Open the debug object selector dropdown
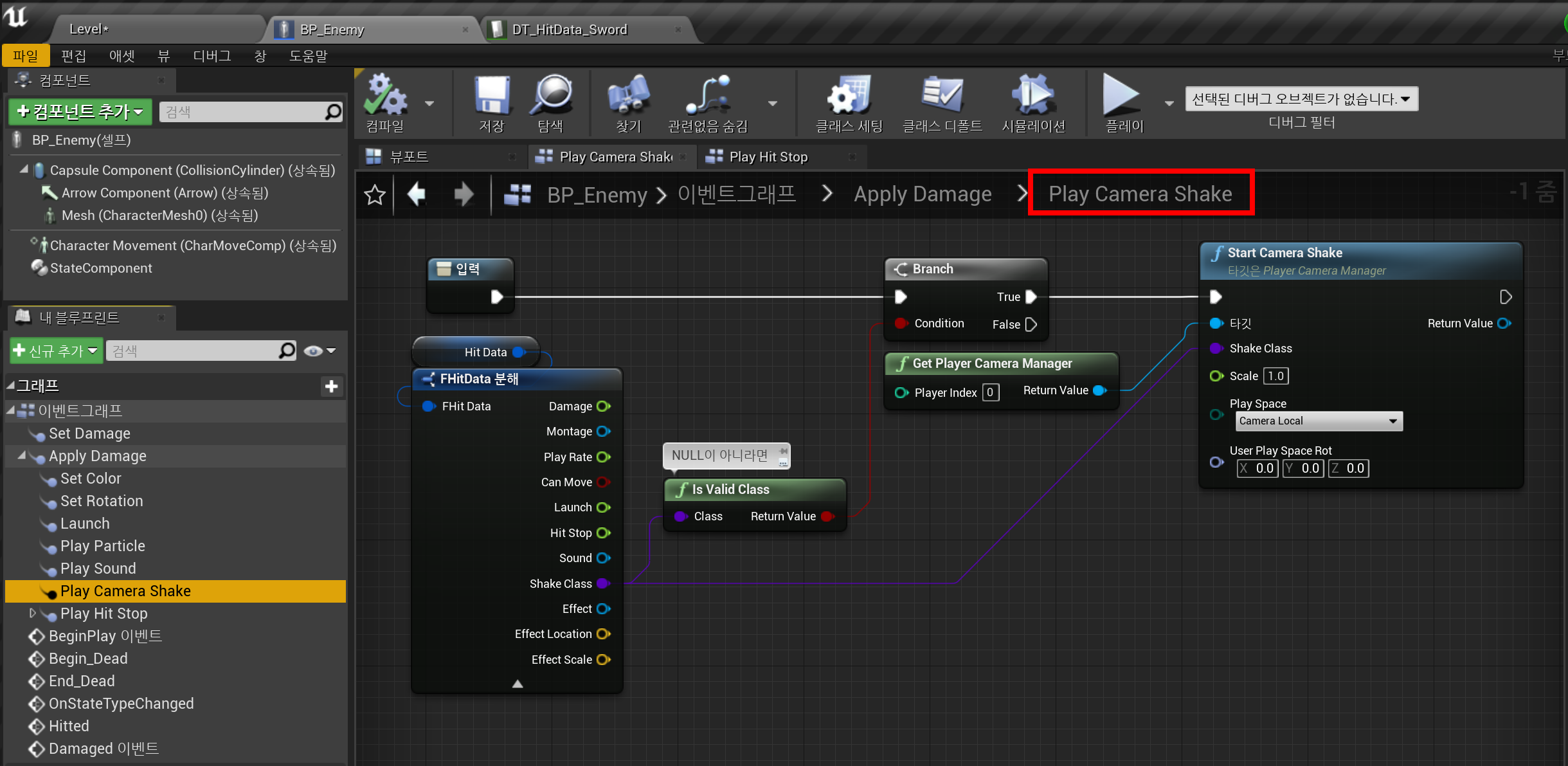1568x766 pixels. tap(1301, 99)
